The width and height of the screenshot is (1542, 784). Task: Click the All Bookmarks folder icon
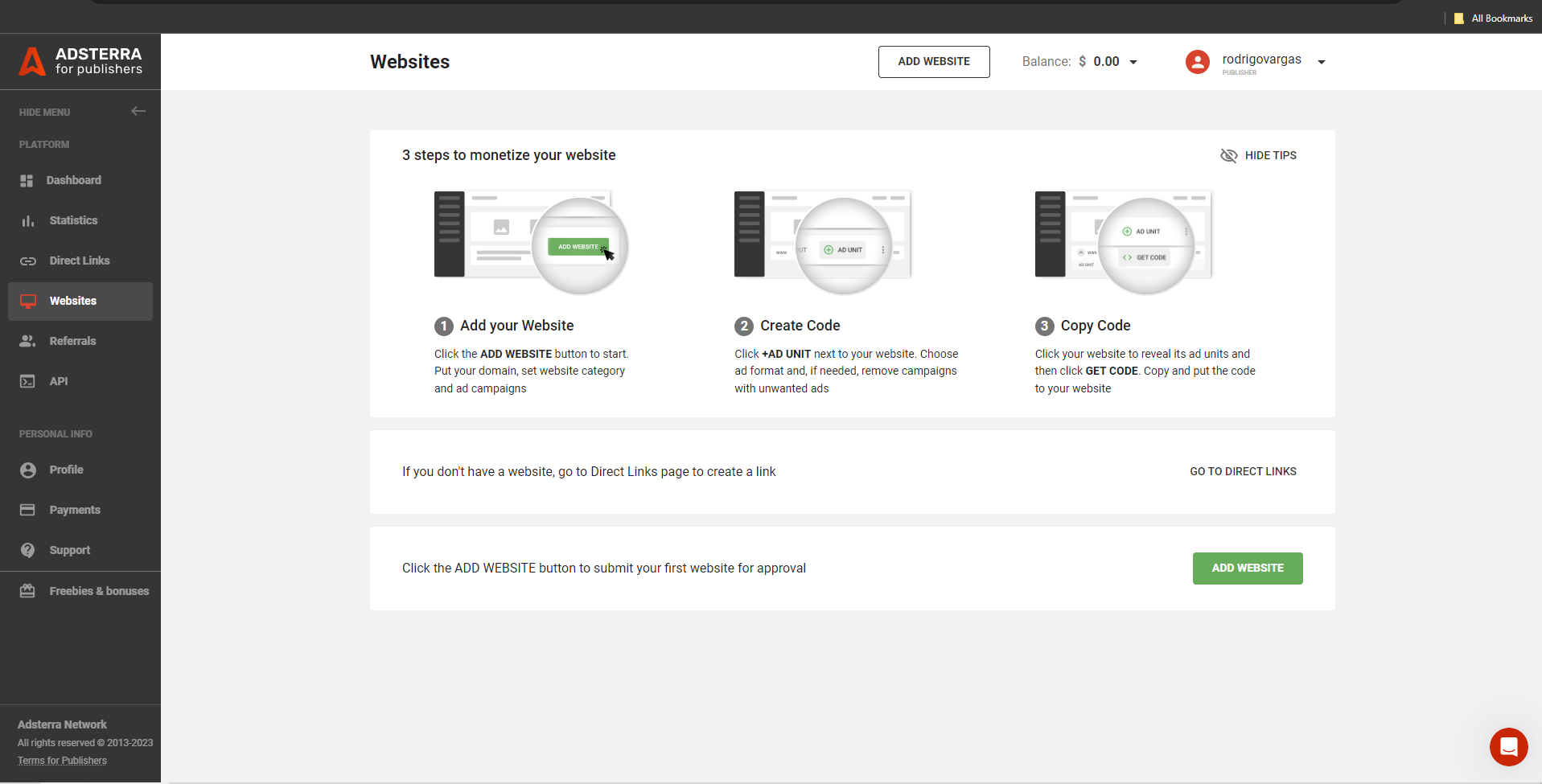[1459, 18]
